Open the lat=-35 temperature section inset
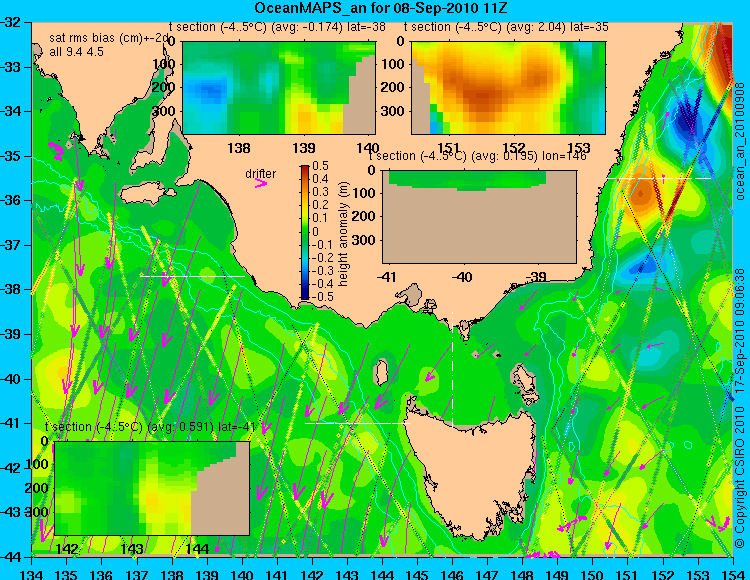The width and height of the screenshot is (750, 580). pos(508,88)
